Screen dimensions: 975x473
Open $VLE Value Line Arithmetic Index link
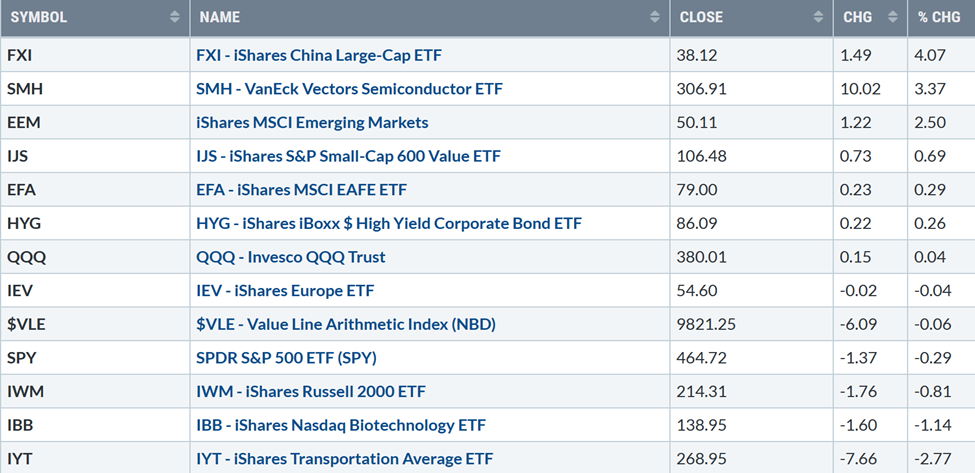pyautogui.click(x=345, y=324)
